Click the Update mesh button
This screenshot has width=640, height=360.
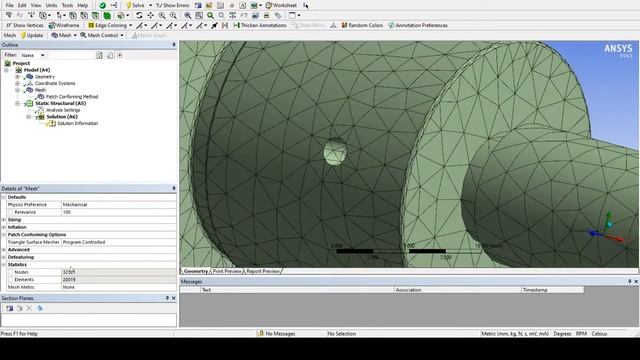pos(31,36)
